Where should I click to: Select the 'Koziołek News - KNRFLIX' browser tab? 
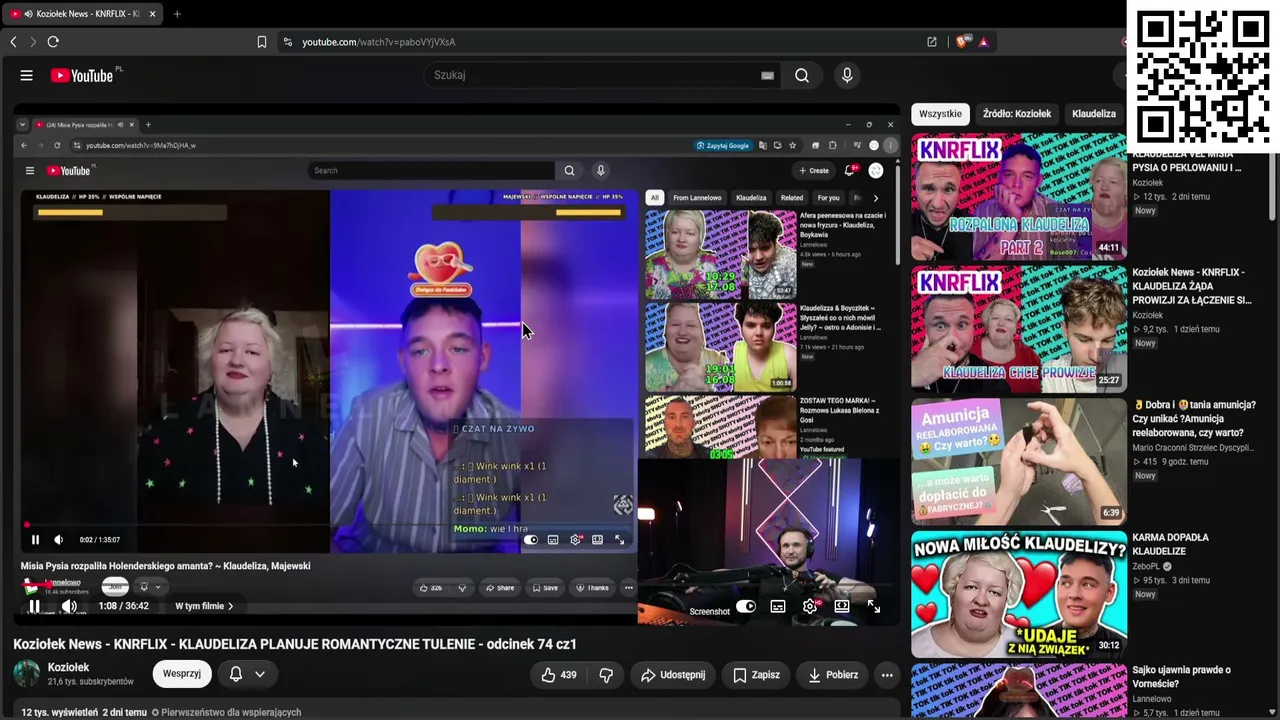[x=82, y=14]
